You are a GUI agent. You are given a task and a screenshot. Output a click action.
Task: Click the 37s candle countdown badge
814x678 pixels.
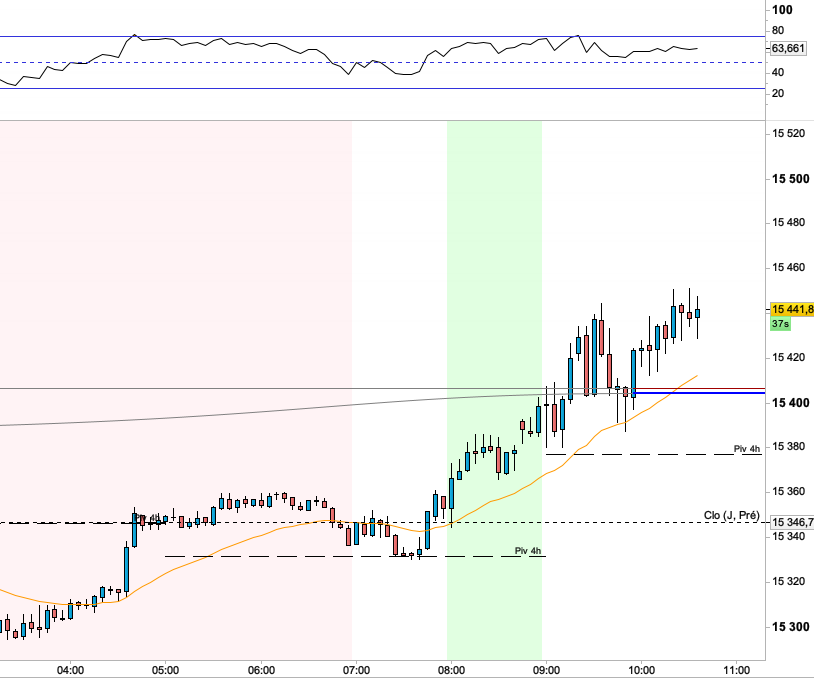coord(780,324)
